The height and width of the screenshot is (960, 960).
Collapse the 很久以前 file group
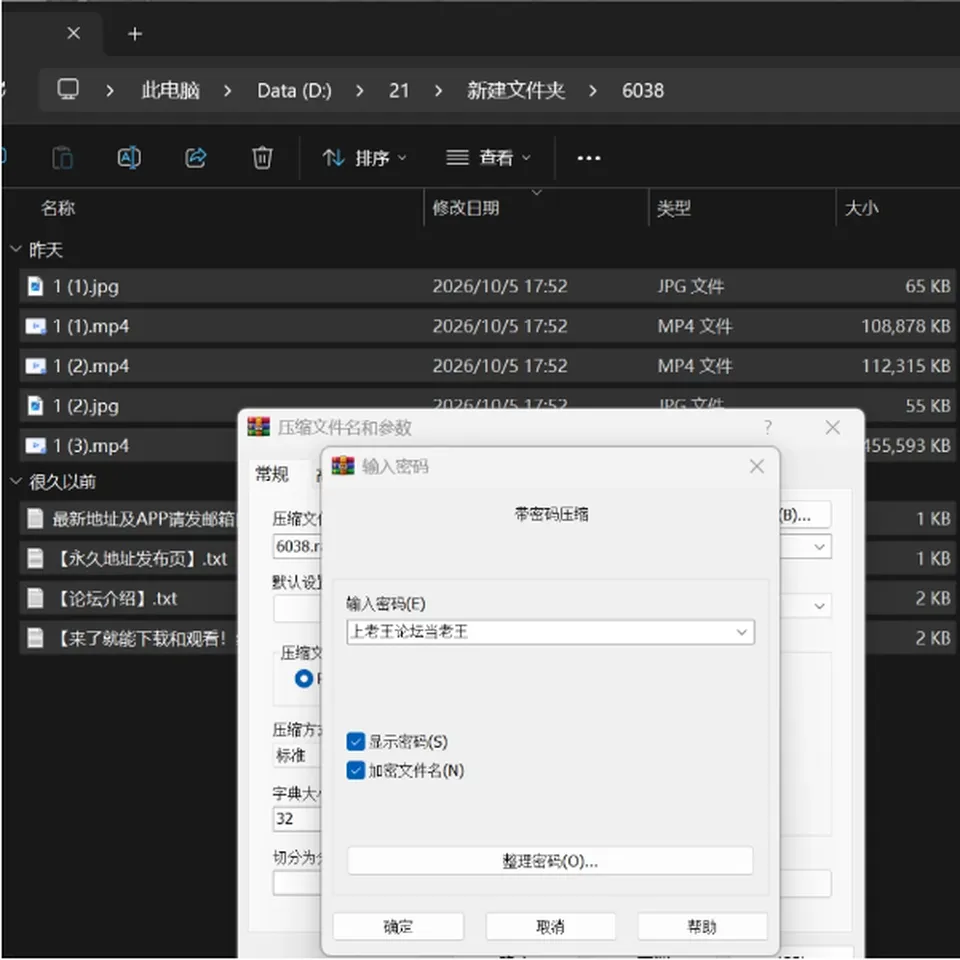coord(17,481)
